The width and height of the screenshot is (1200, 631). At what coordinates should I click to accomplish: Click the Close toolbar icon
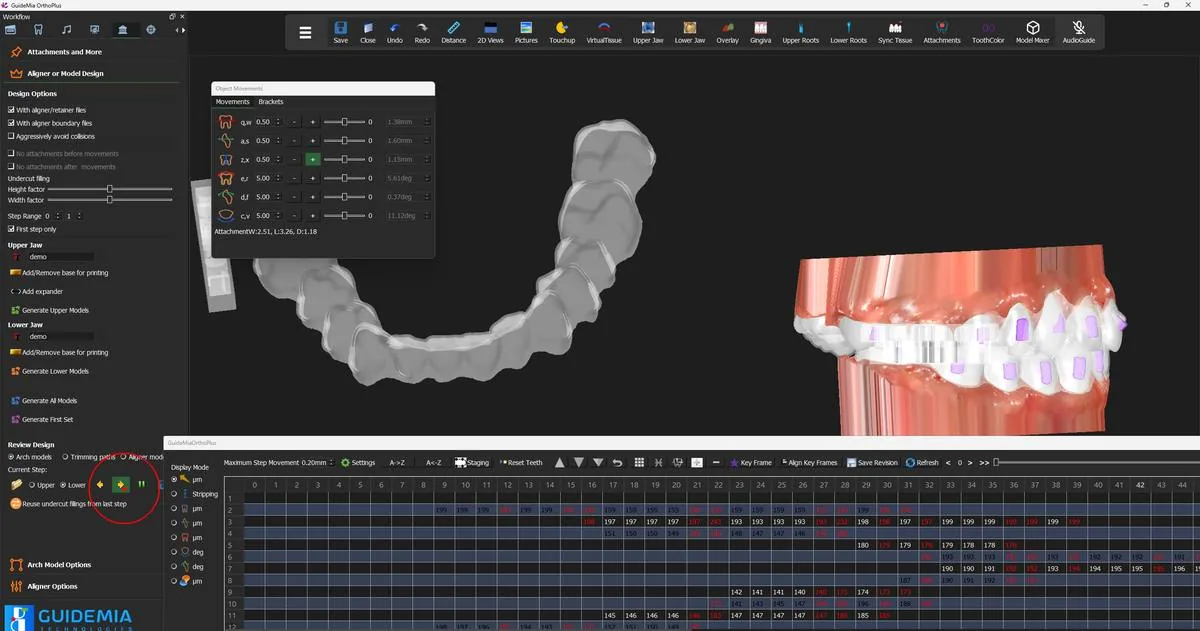(368, 31)
